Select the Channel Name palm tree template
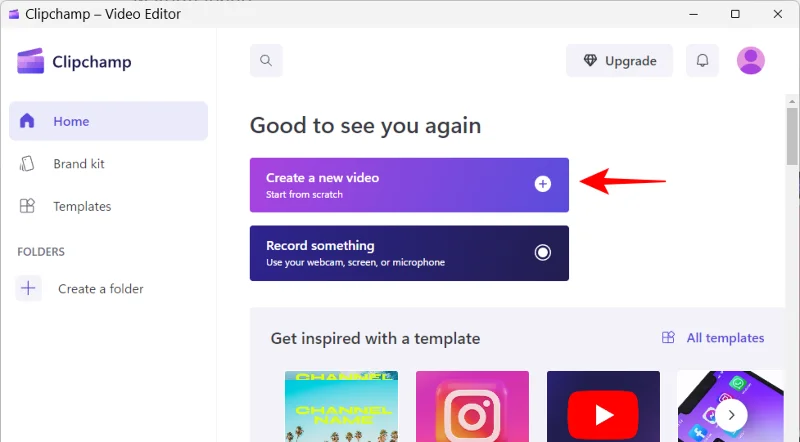The width and height of the screenshot is (800, 442). point(341,406)
